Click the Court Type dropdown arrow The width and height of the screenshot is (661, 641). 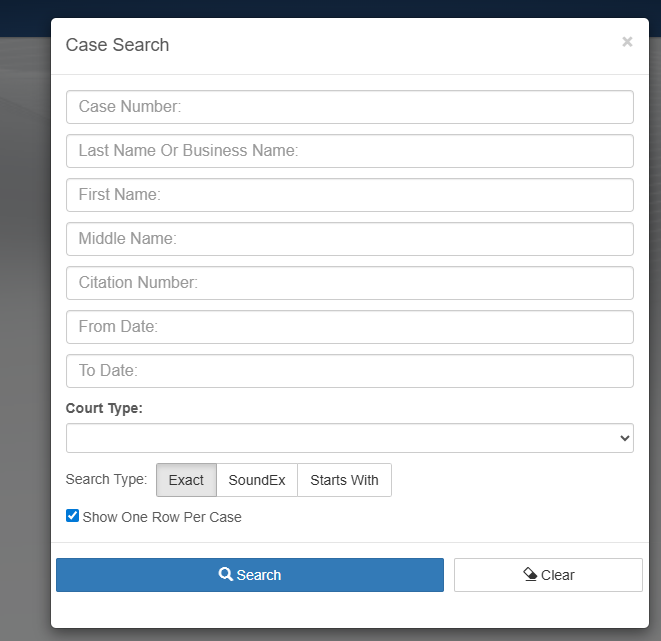pyautogui.click(x=625, y=438)
